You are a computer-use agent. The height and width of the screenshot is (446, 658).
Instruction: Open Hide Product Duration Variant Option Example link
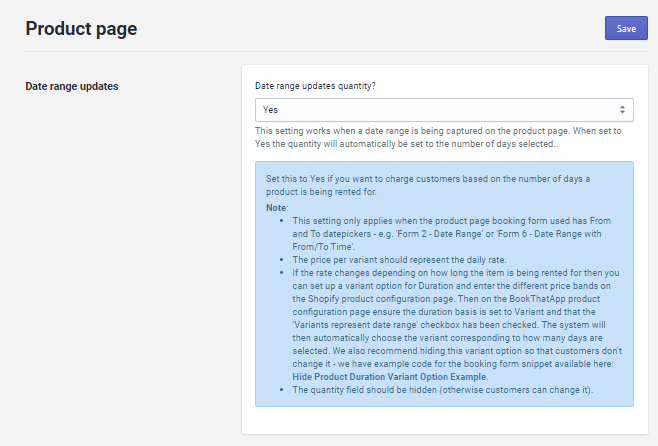click(388, 375)
